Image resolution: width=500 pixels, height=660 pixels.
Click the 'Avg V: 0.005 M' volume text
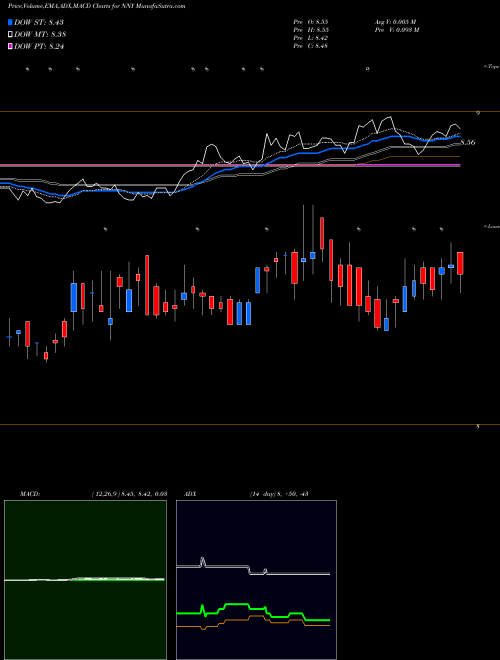[x=395, y=22]
